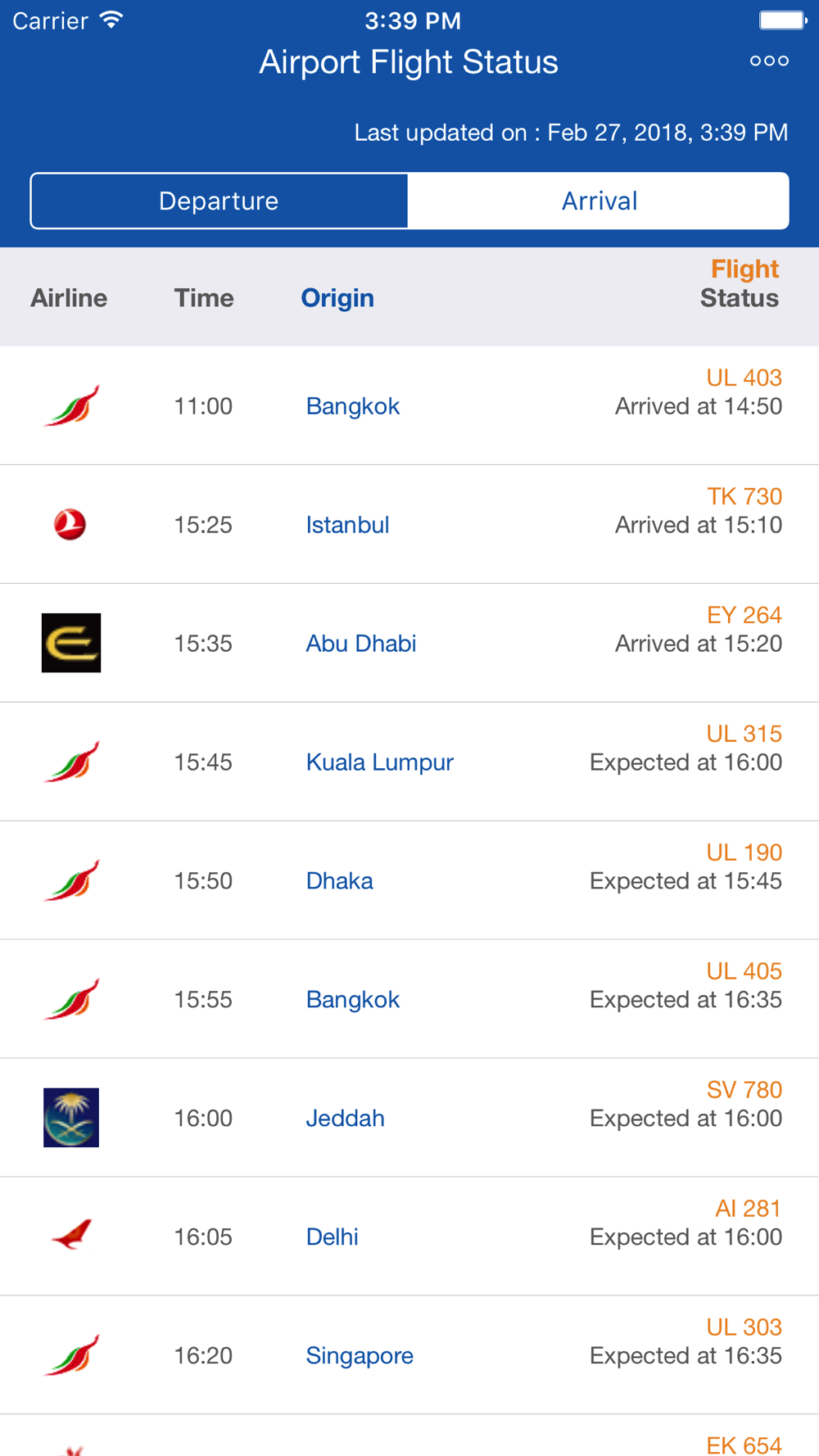Image resolution: width=819 pixels, height=1456 pixels.
Task: Select flight number UL 405
Action: [x=744, y=971]
